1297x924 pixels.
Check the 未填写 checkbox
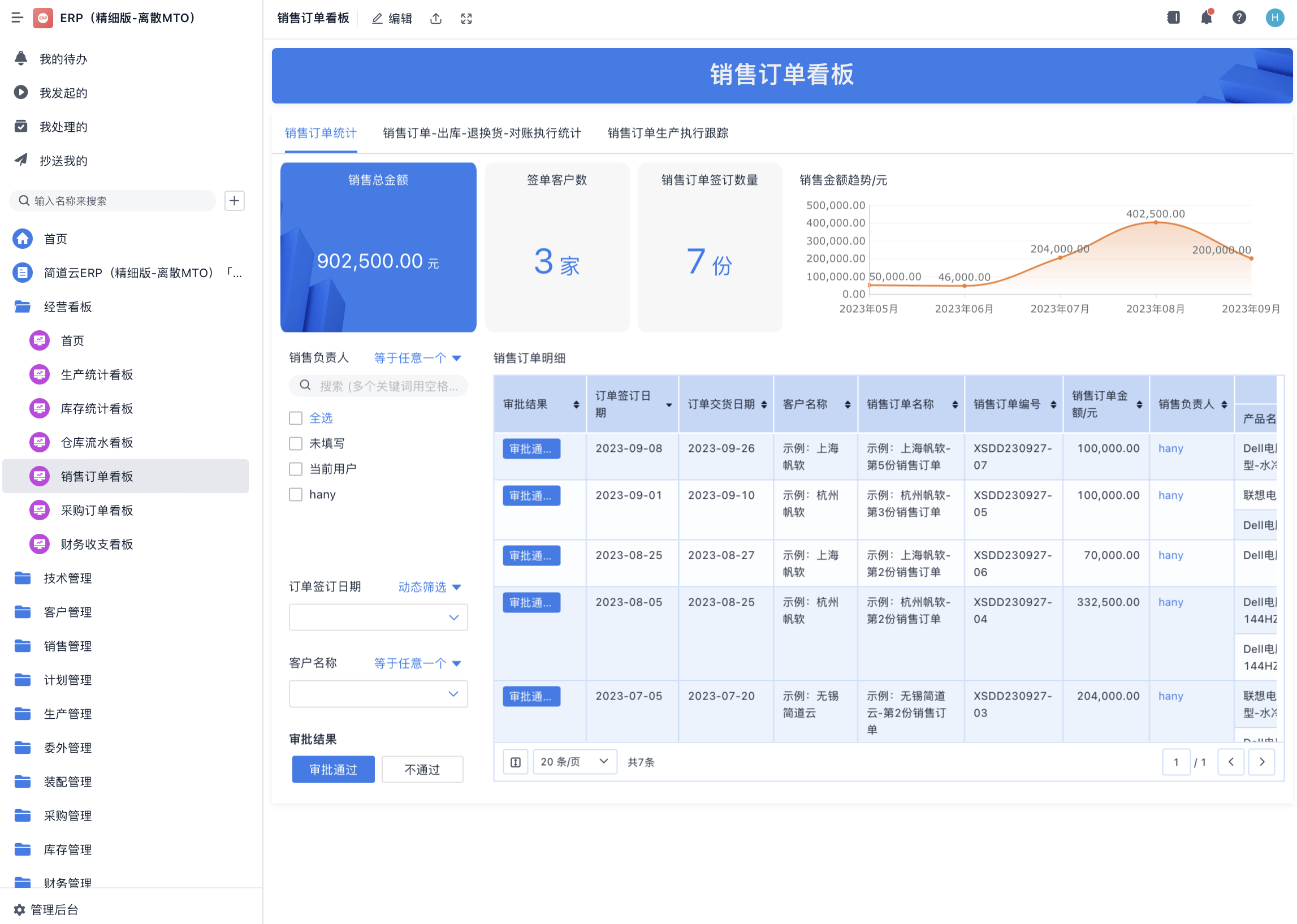tap(296, 443)
